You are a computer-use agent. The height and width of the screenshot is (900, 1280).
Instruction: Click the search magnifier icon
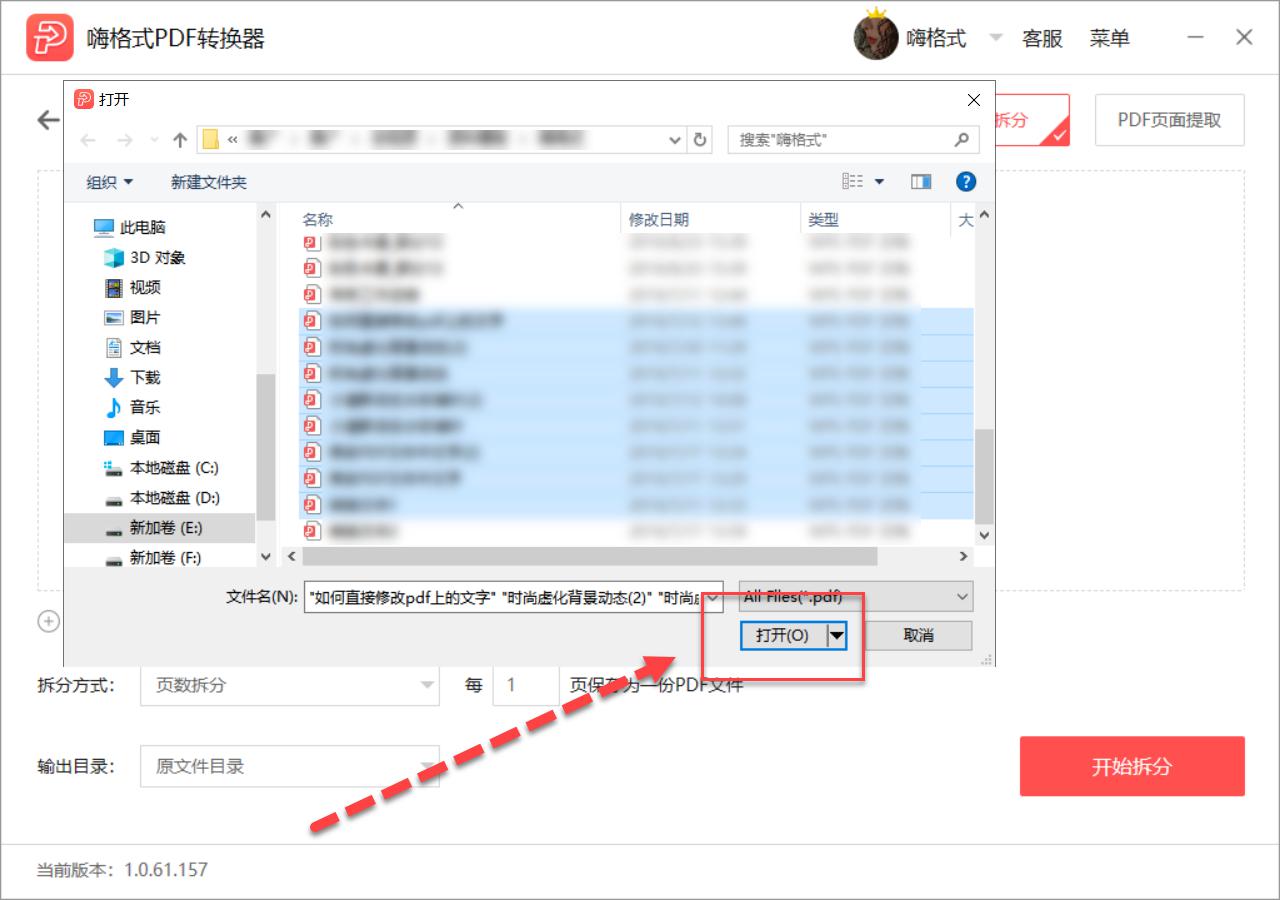pos(962,140)
